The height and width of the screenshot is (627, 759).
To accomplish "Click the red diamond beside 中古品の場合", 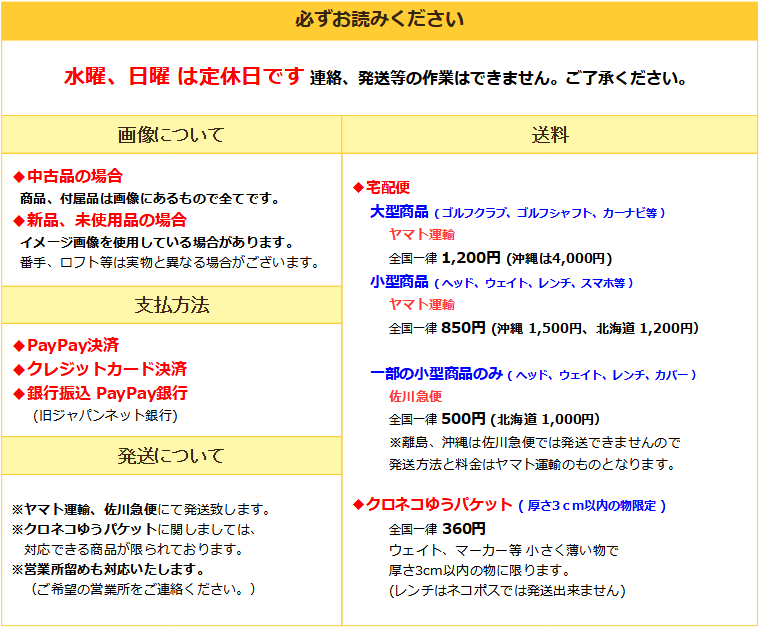I will pos(18,176).
